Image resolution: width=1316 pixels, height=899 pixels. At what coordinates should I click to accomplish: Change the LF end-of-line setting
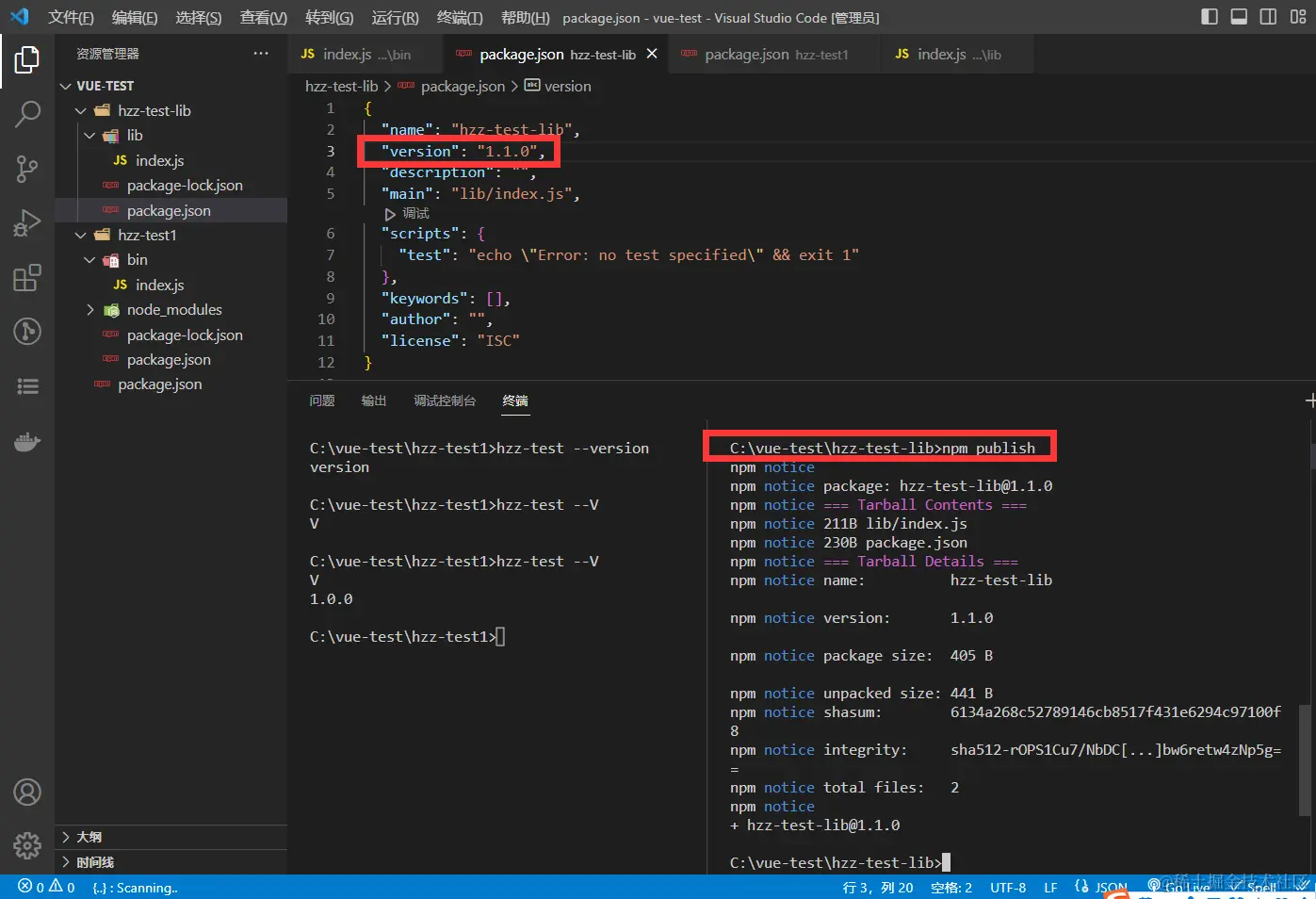1050,888
